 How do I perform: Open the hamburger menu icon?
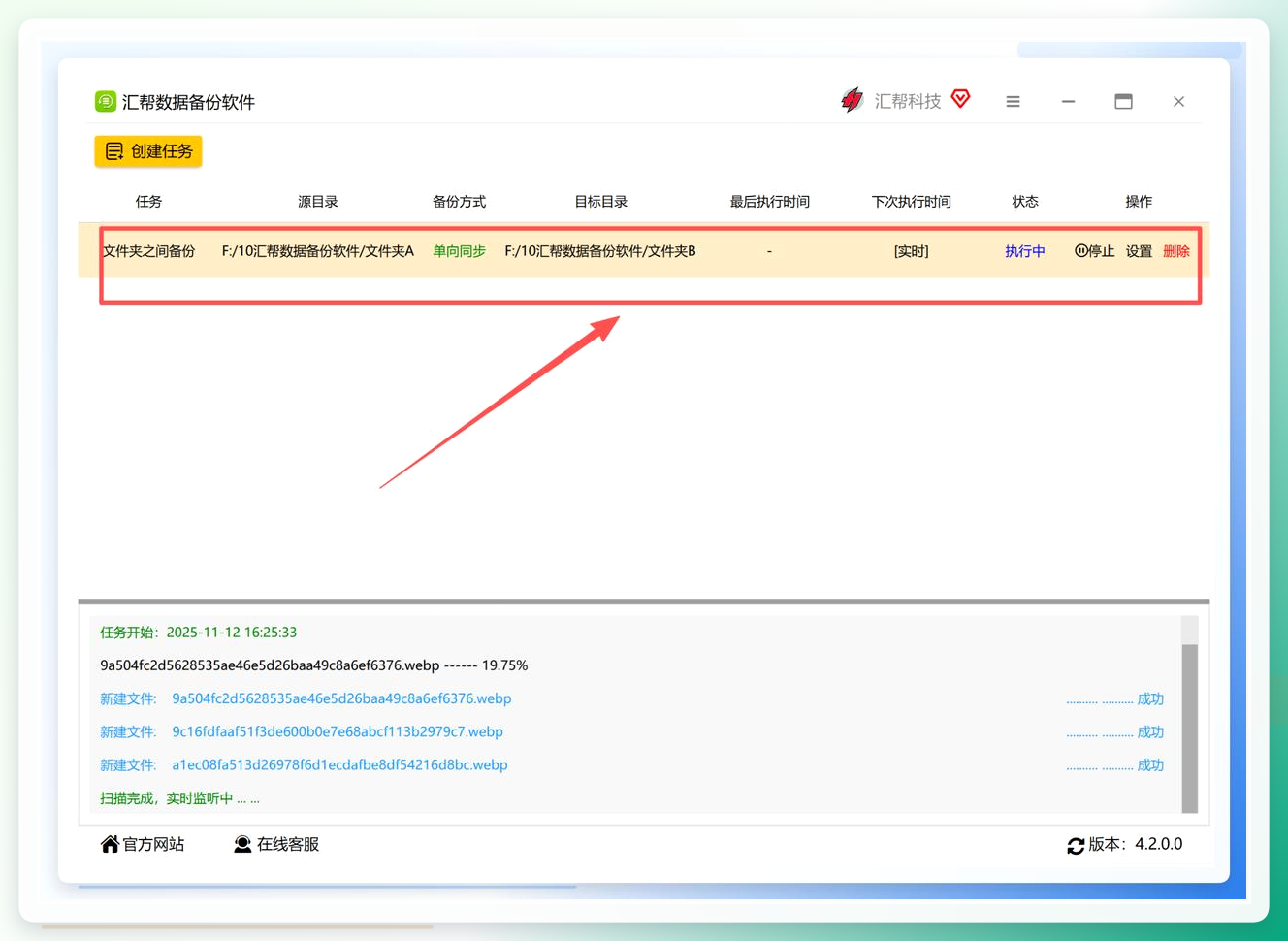point(1013,101)
